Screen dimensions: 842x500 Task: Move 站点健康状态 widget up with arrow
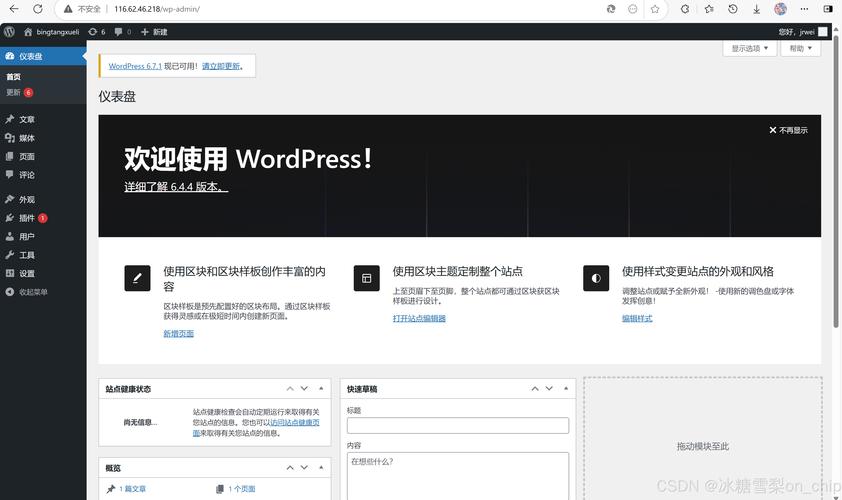point(290,388)
